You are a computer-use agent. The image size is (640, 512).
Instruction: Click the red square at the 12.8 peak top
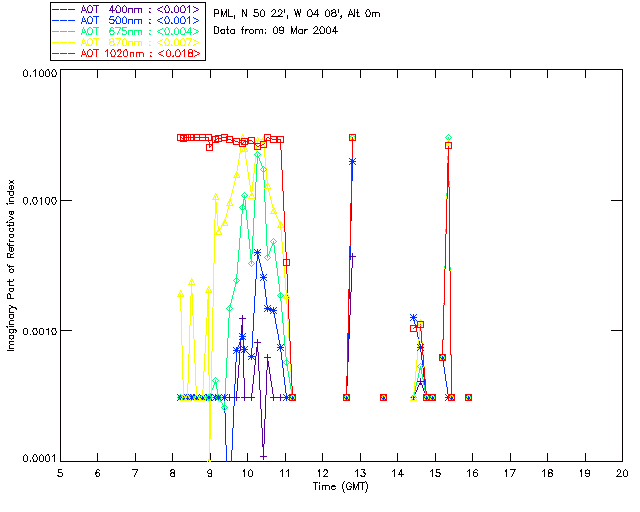tap(353, 138)
